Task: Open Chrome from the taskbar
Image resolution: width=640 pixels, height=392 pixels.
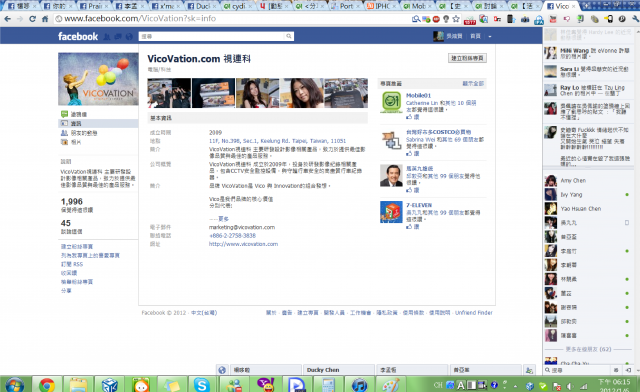Action: (47, 385)
